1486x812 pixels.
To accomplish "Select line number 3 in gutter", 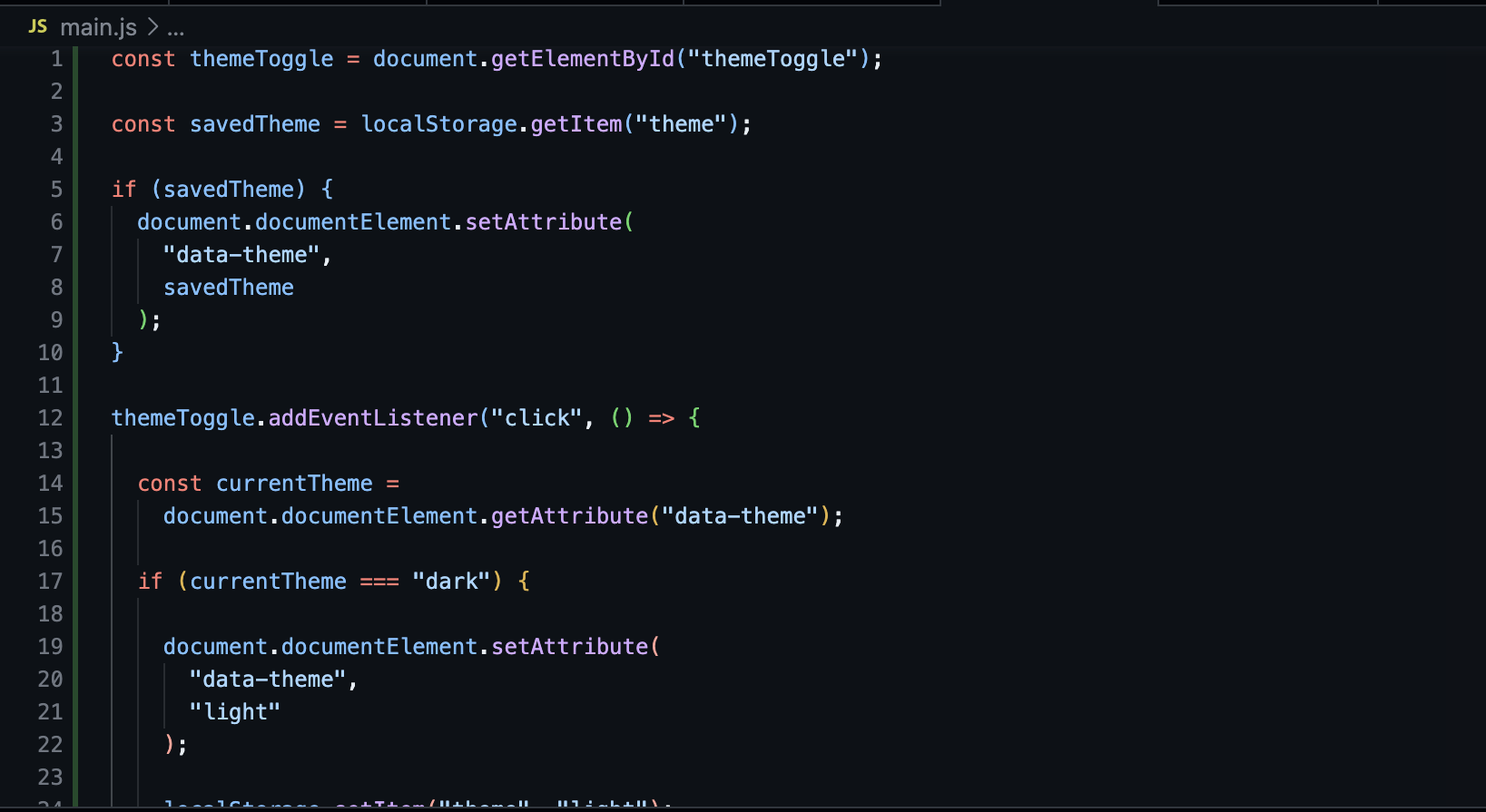I will (x=56, y=124).
